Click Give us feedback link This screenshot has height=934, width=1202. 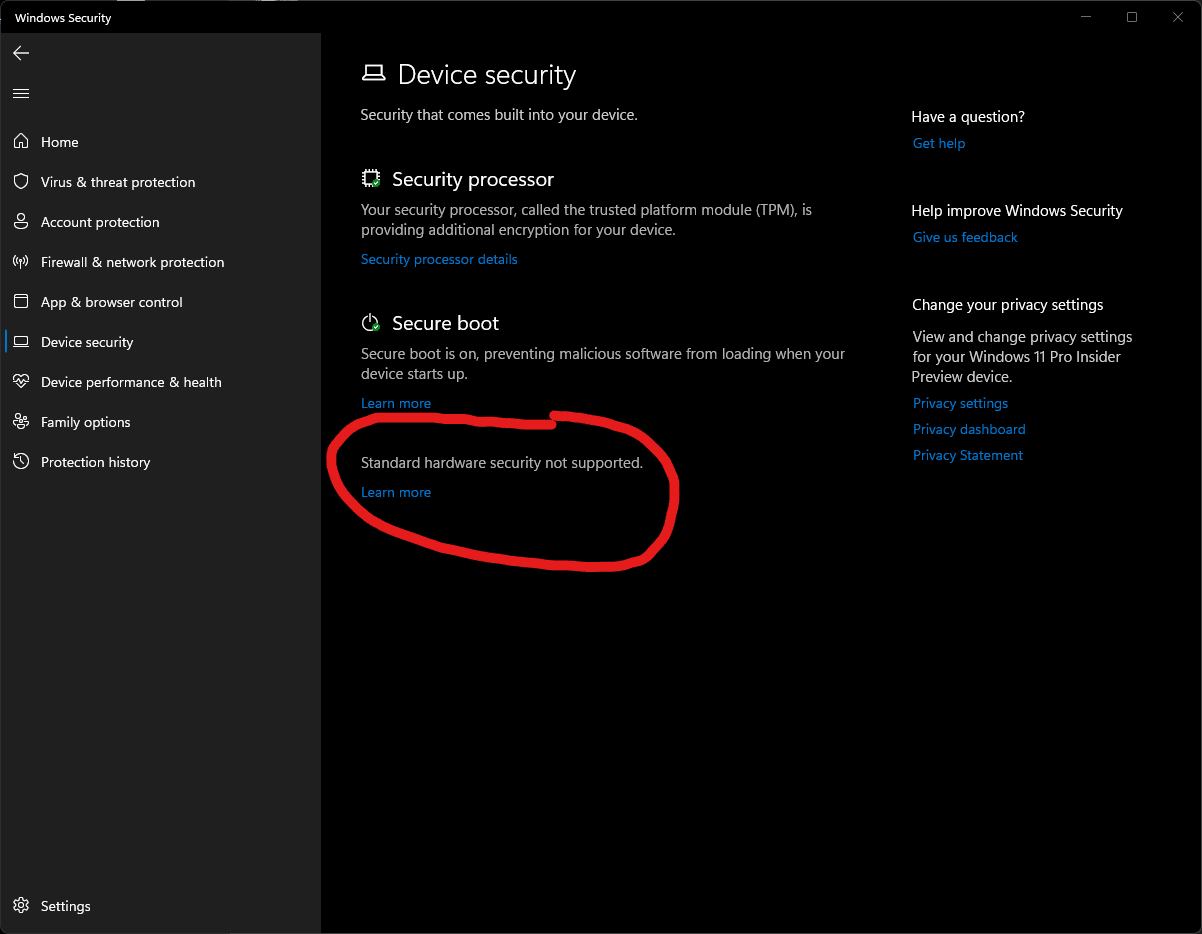coord(965,237)
